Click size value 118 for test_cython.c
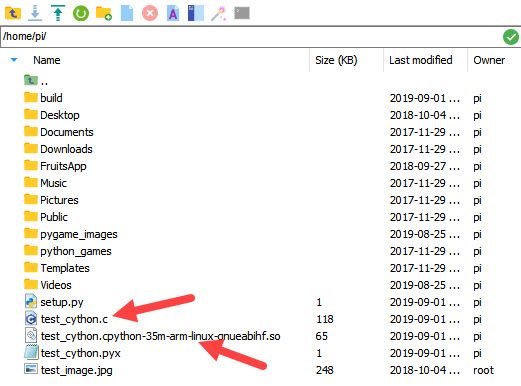The height and width of the screenshot is (386, 521). [324, 319]
